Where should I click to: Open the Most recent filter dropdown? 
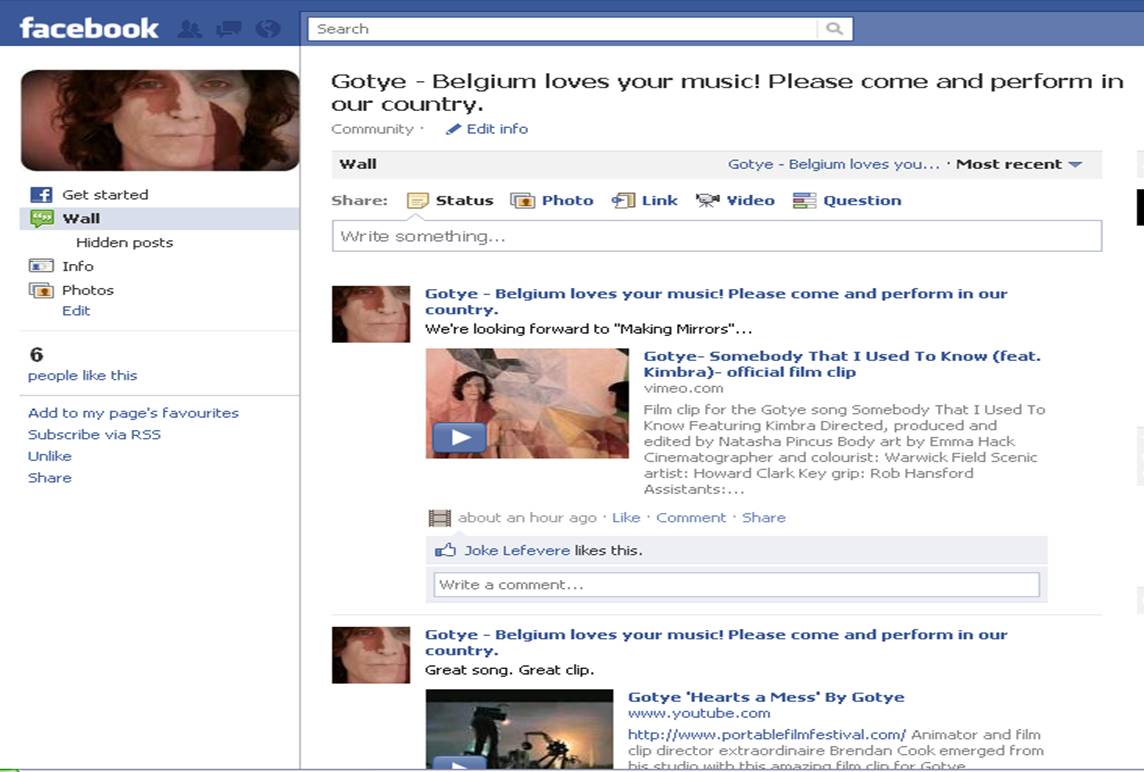click(1019, 164)
